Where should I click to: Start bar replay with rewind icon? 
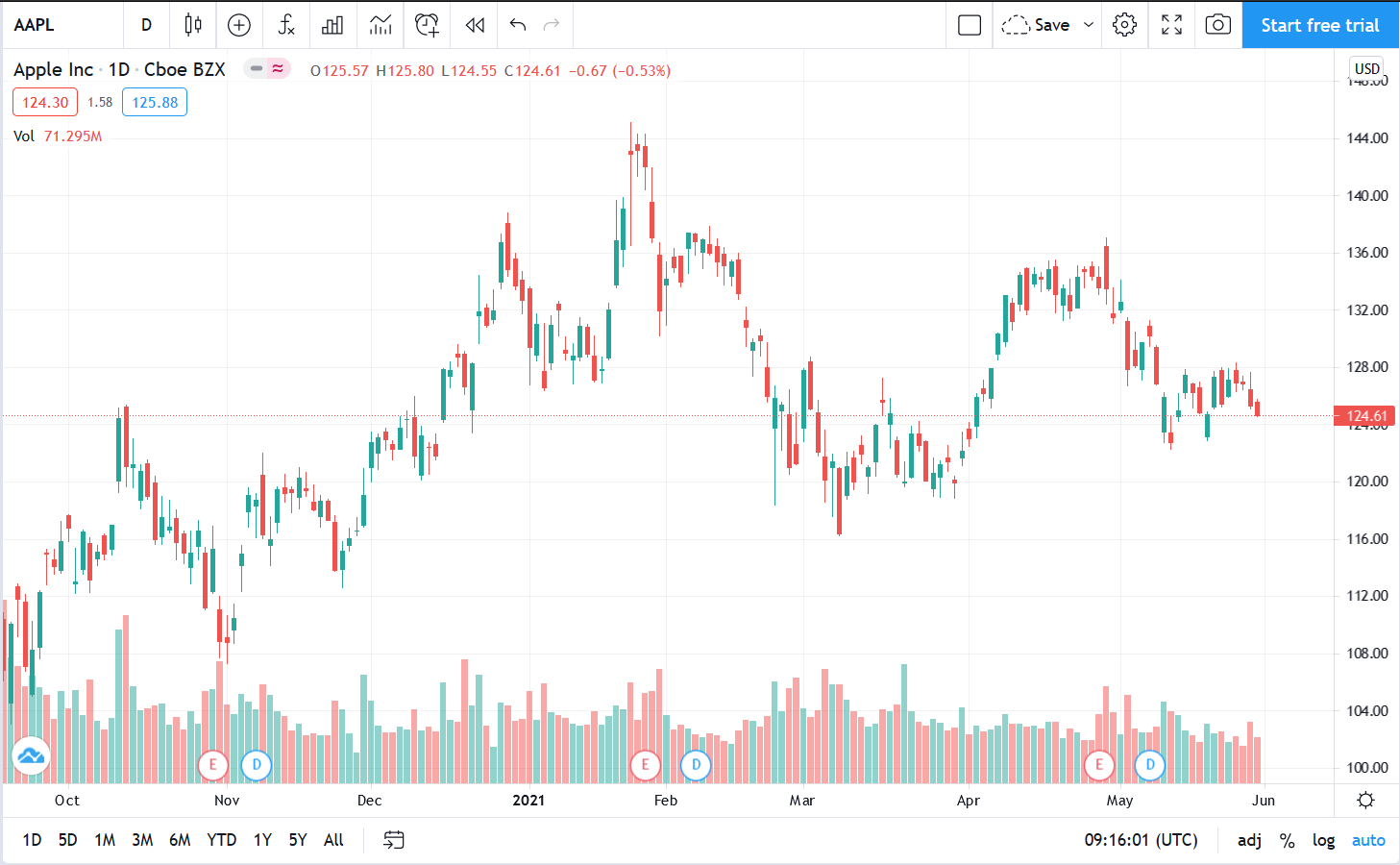[475, 25]
